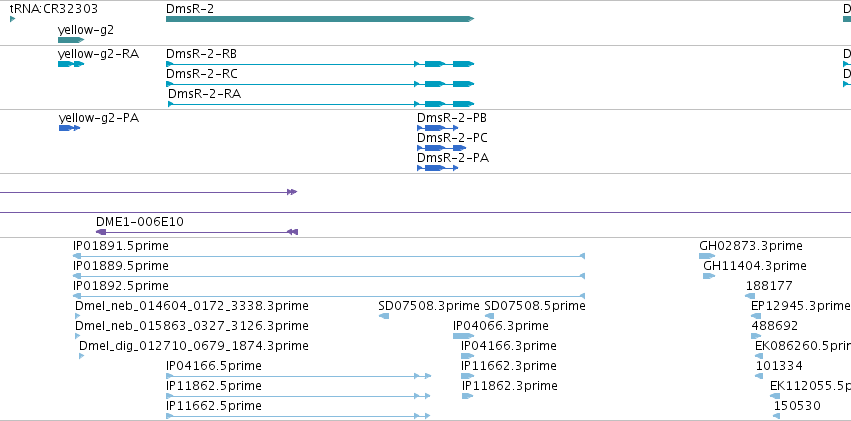The image size is (851, 421).
Task: Click the yellow-g2 gene bar
Action: point(71,40)
